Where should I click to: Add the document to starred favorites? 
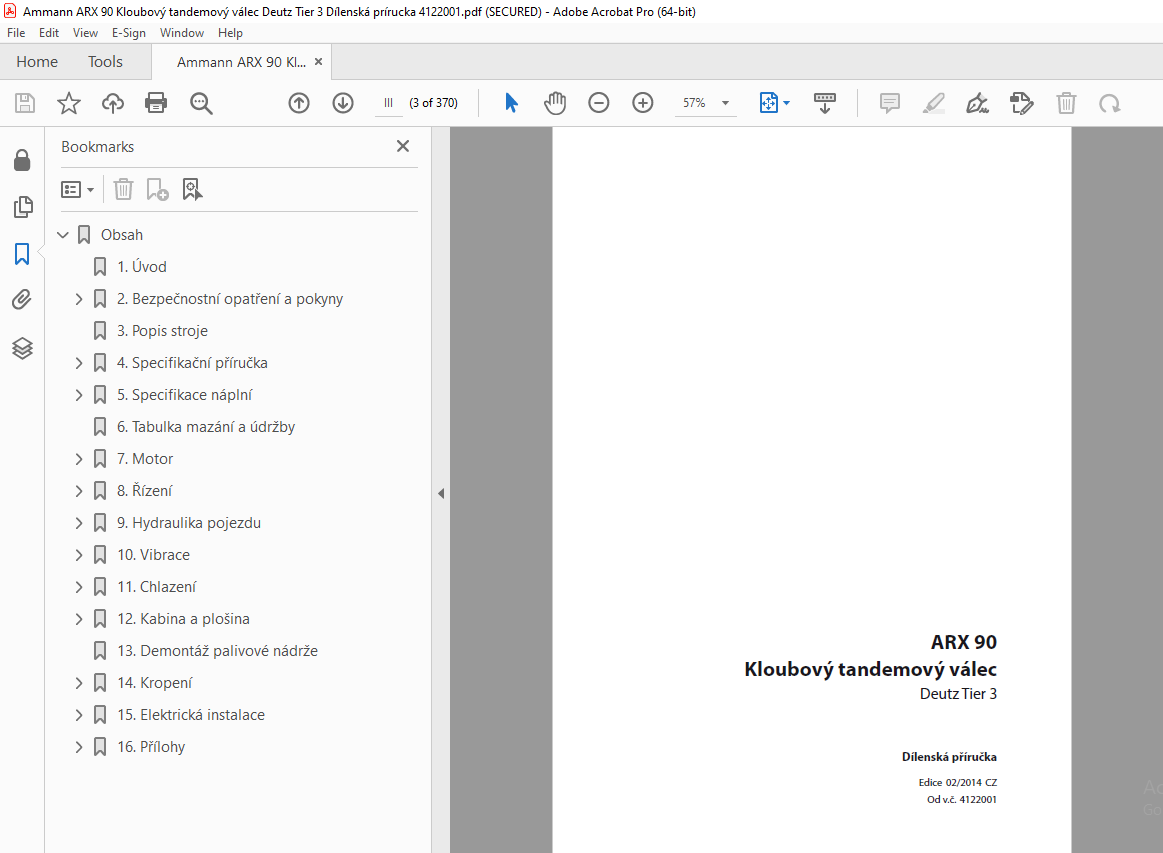point(69,103)
